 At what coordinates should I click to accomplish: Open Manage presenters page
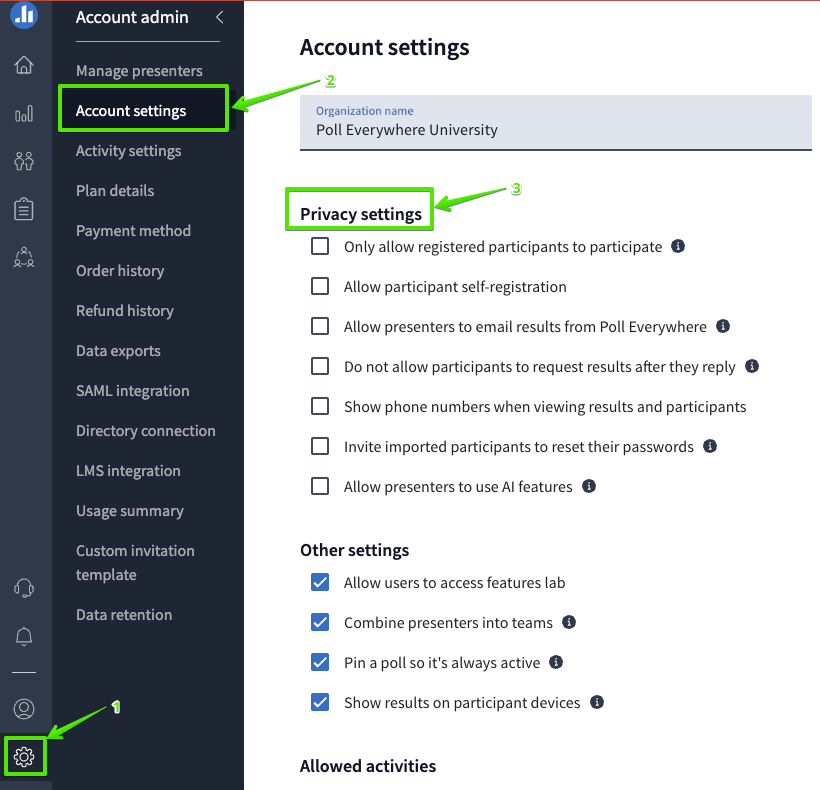139,71
